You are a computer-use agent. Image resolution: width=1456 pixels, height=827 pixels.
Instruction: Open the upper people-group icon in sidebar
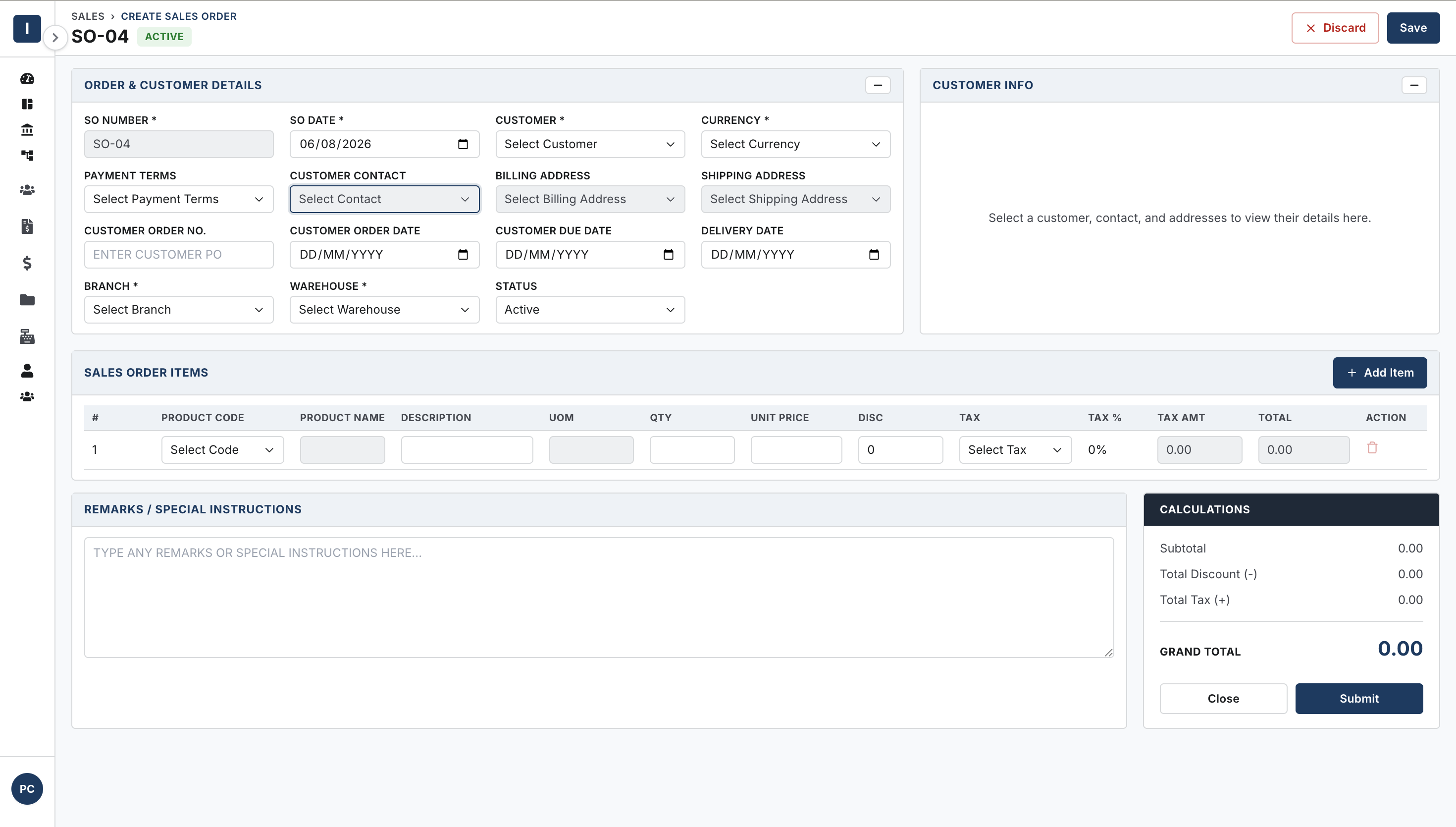(x=27, y=190)
